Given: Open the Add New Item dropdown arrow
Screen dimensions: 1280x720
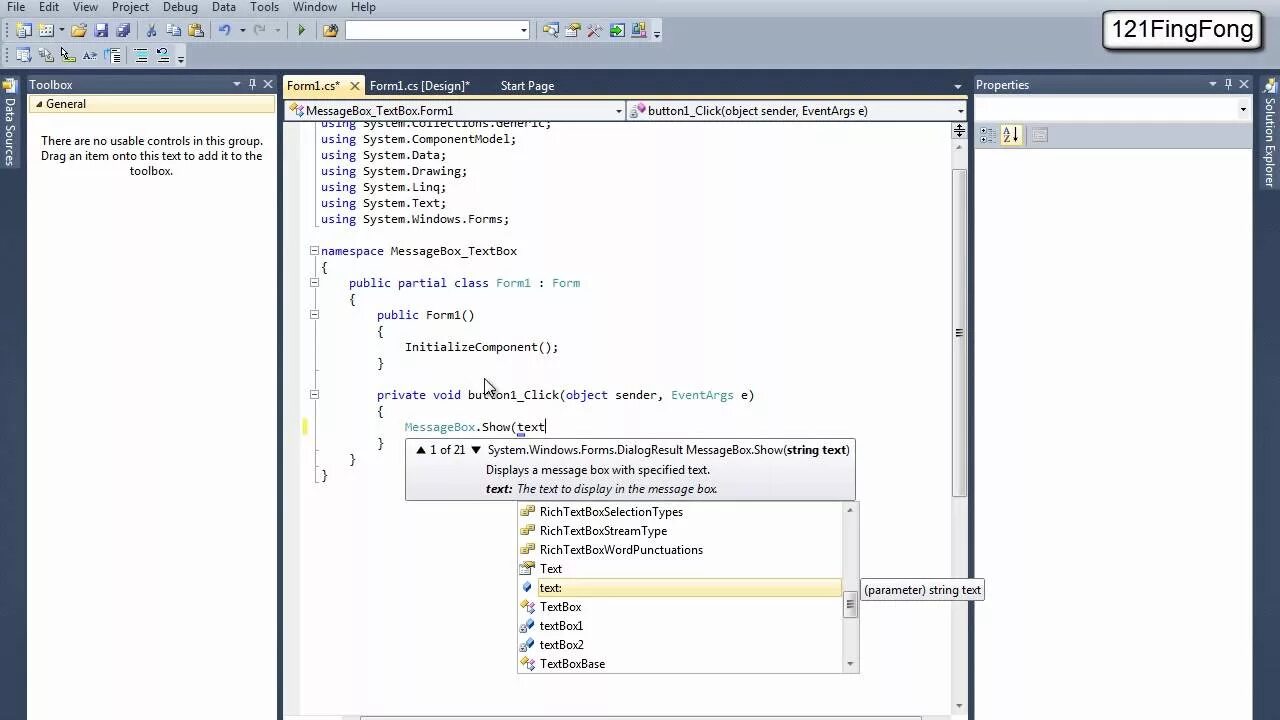Looking at the screenshot, I should pyautogui.click(x=61, y=31).
